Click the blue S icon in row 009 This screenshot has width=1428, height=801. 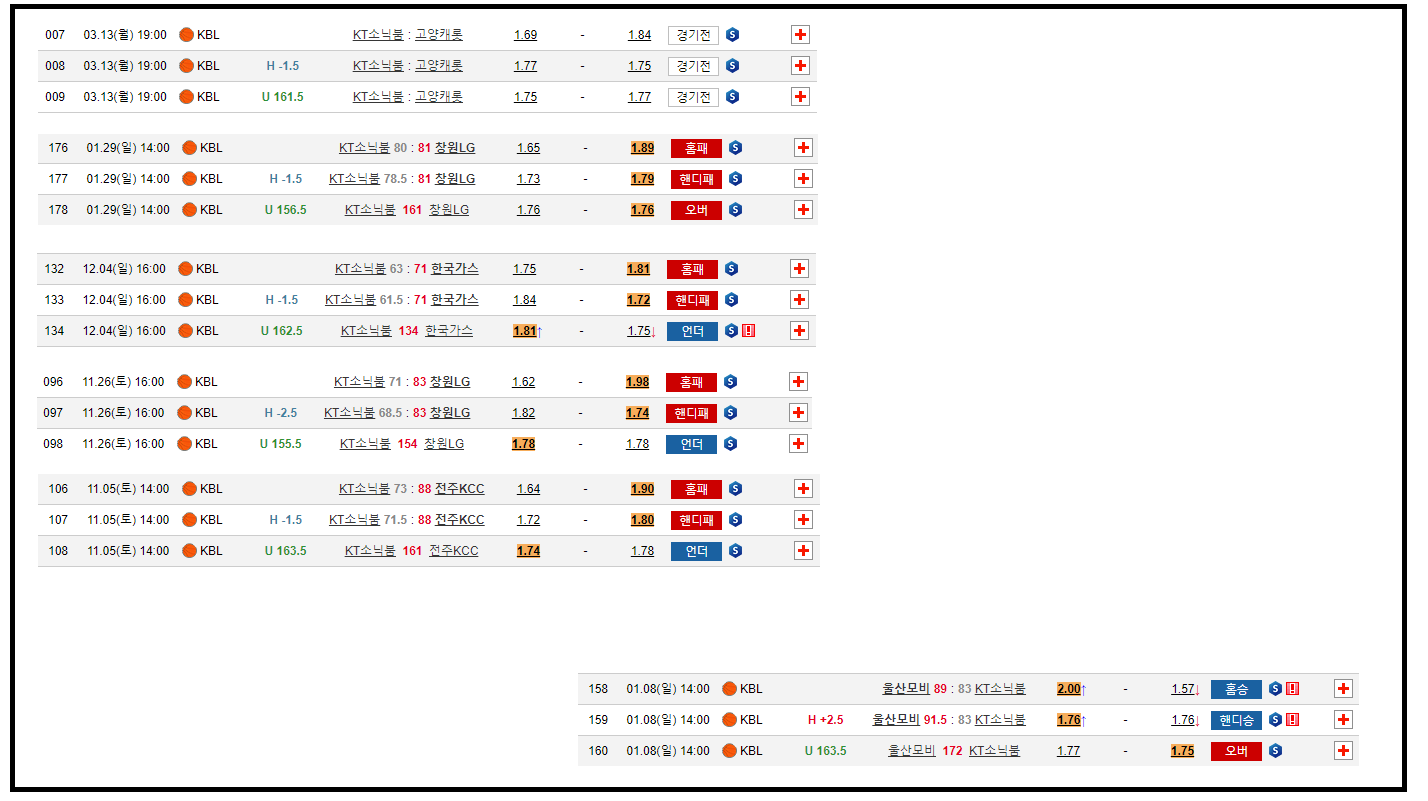732,97
